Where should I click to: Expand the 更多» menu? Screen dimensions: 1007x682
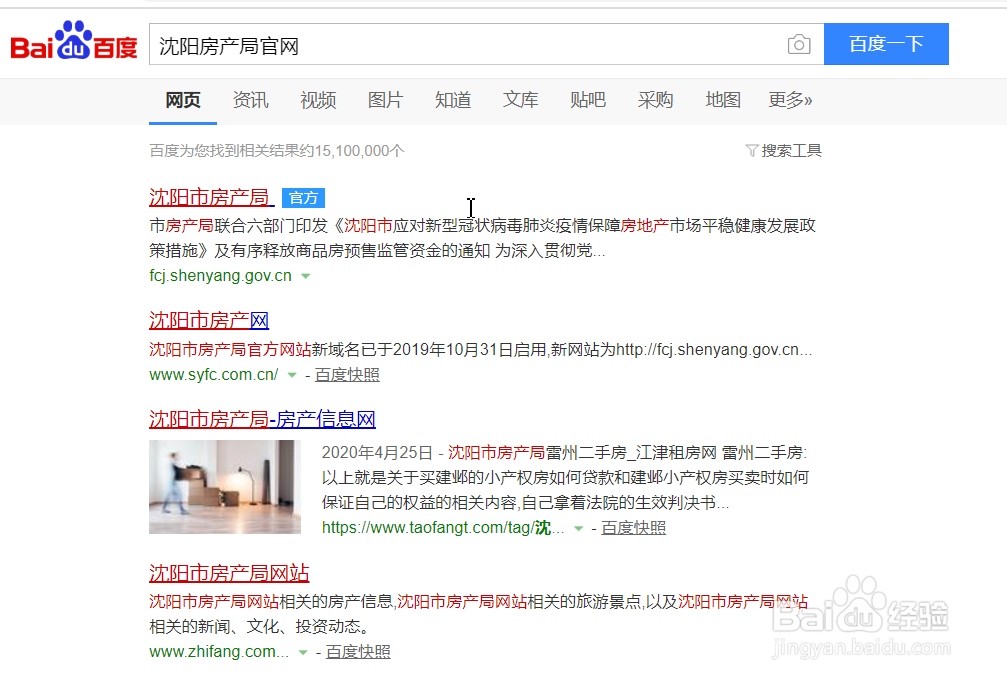coord(790,100)
